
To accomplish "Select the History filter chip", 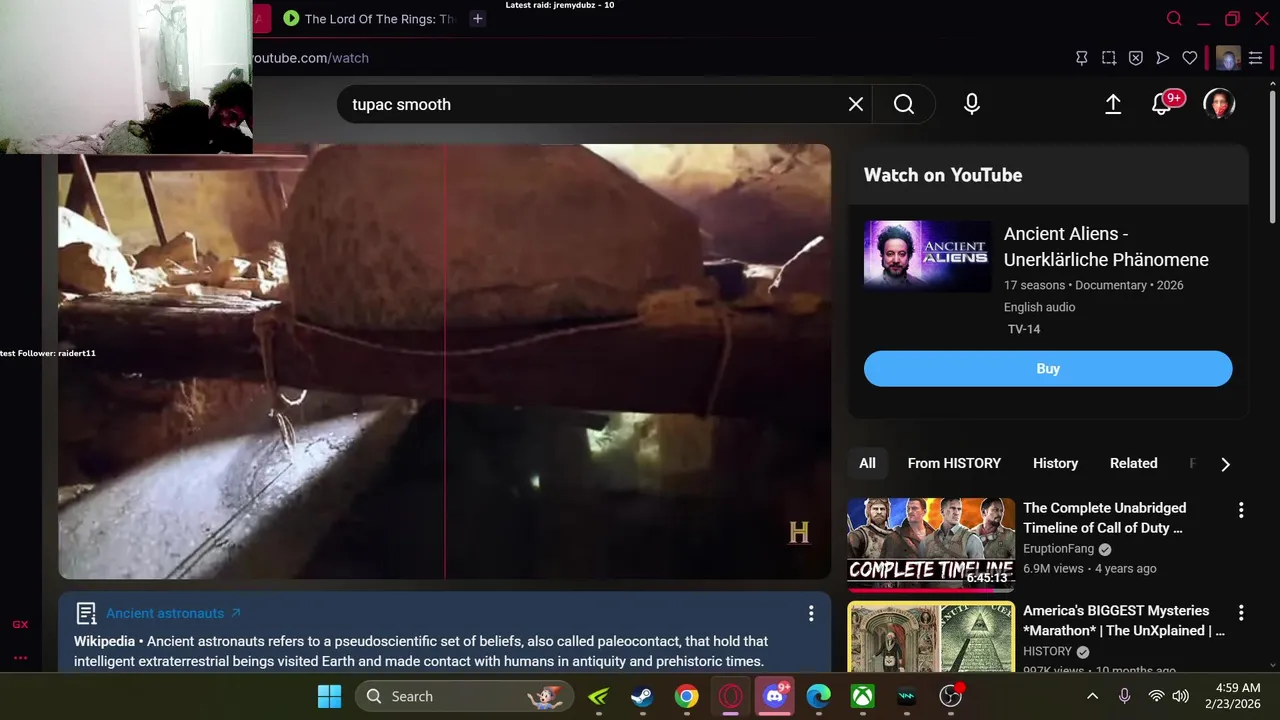I will [1055, 463].
